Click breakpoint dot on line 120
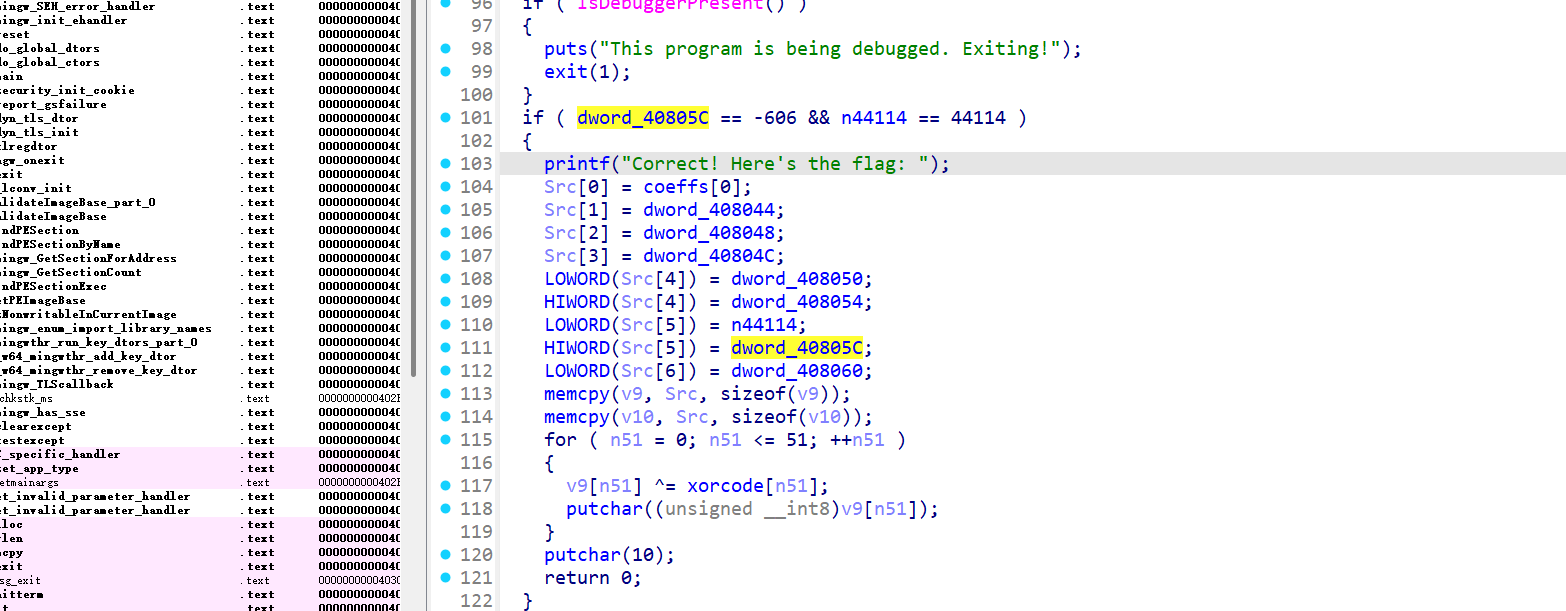1566x611 pixels. coord(445,554)
